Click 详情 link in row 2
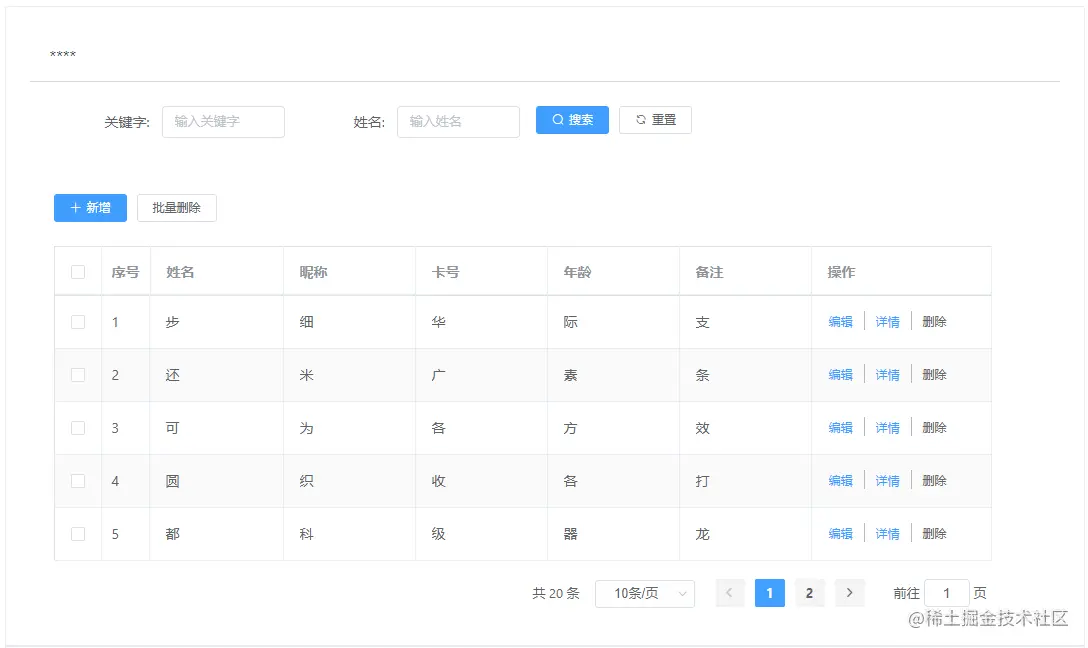1088x648 pixels. 887,375
